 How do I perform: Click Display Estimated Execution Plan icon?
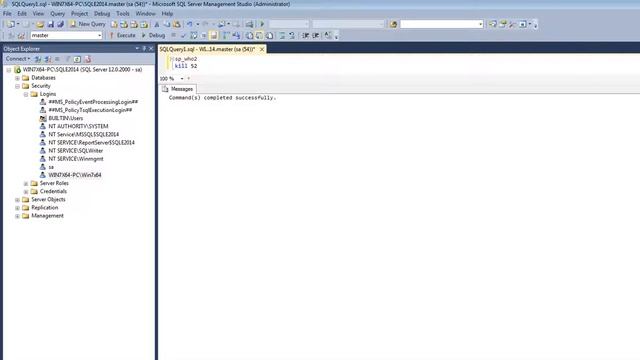click(x=193, y=36)
